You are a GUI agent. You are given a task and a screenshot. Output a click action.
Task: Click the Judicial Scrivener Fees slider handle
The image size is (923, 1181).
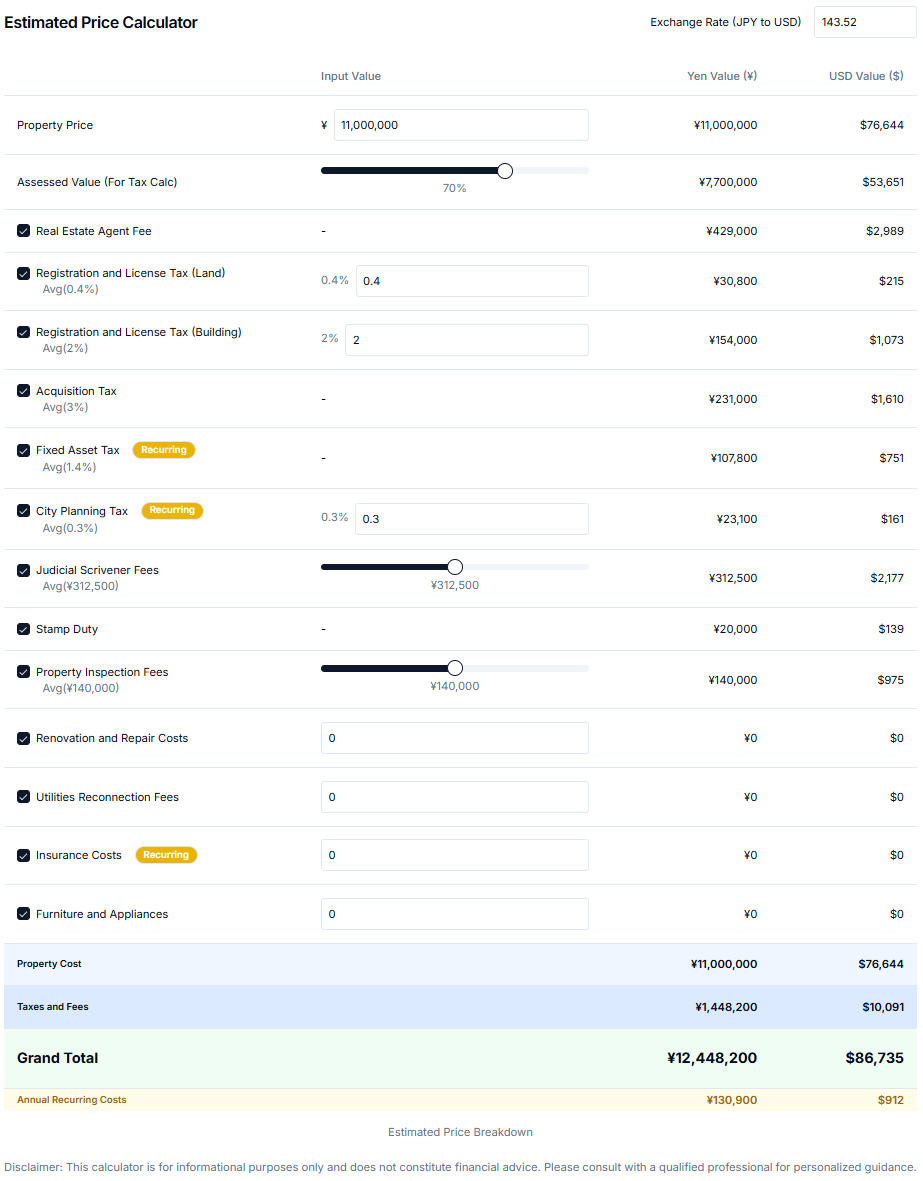pyautogui.click(x=454, y=567)
